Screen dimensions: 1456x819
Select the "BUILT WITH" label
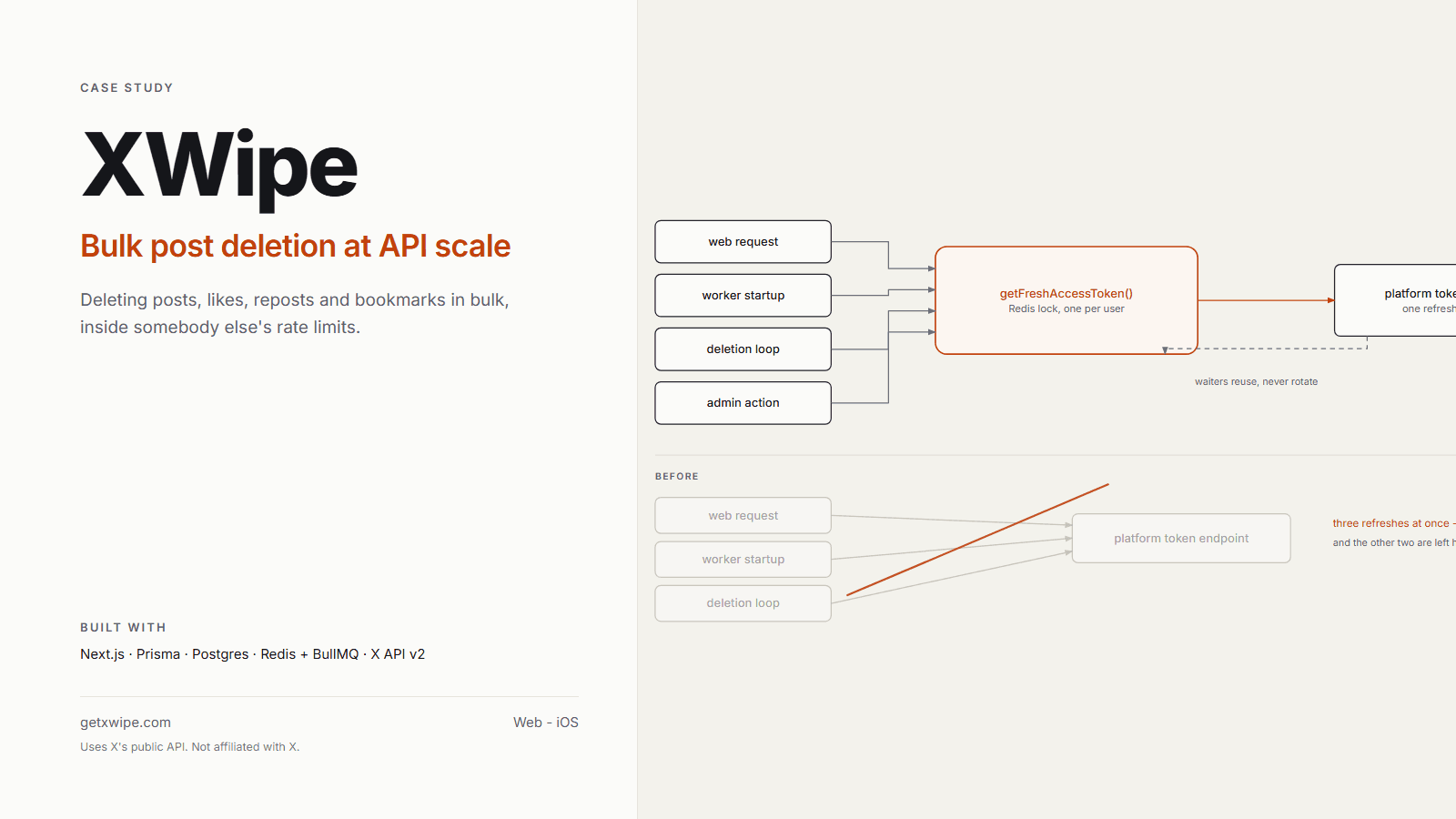[123, 628]
